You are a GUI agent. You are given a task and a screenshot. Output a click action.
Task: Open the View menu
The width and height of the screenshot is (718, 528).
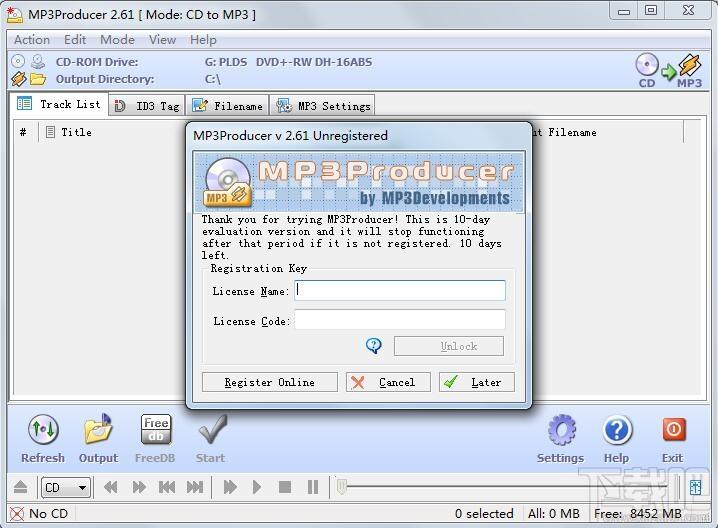pyautogui.click(x=162, y=40)
